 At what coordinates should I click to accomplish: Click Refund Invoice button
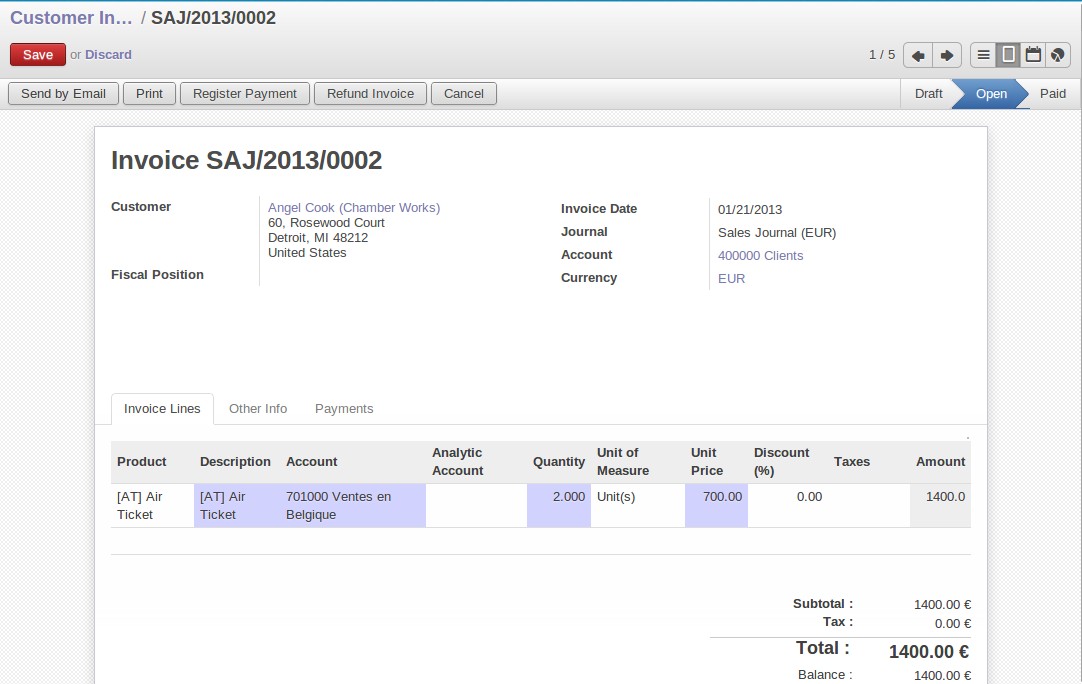370,94
